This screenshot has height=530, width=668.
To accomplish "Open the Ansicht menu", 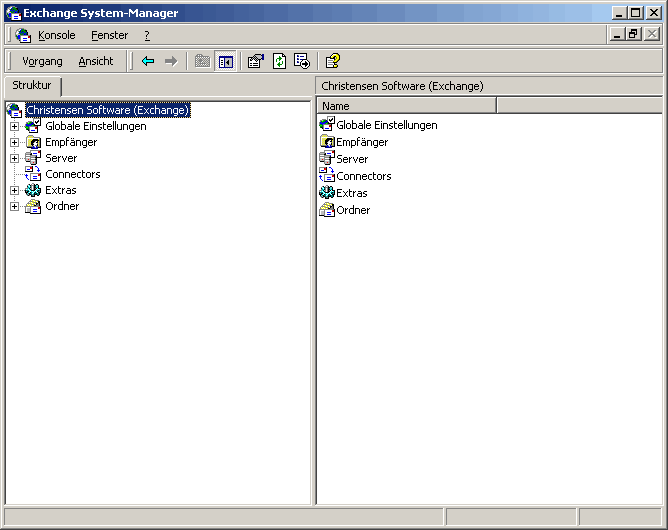I will (96, 61).
